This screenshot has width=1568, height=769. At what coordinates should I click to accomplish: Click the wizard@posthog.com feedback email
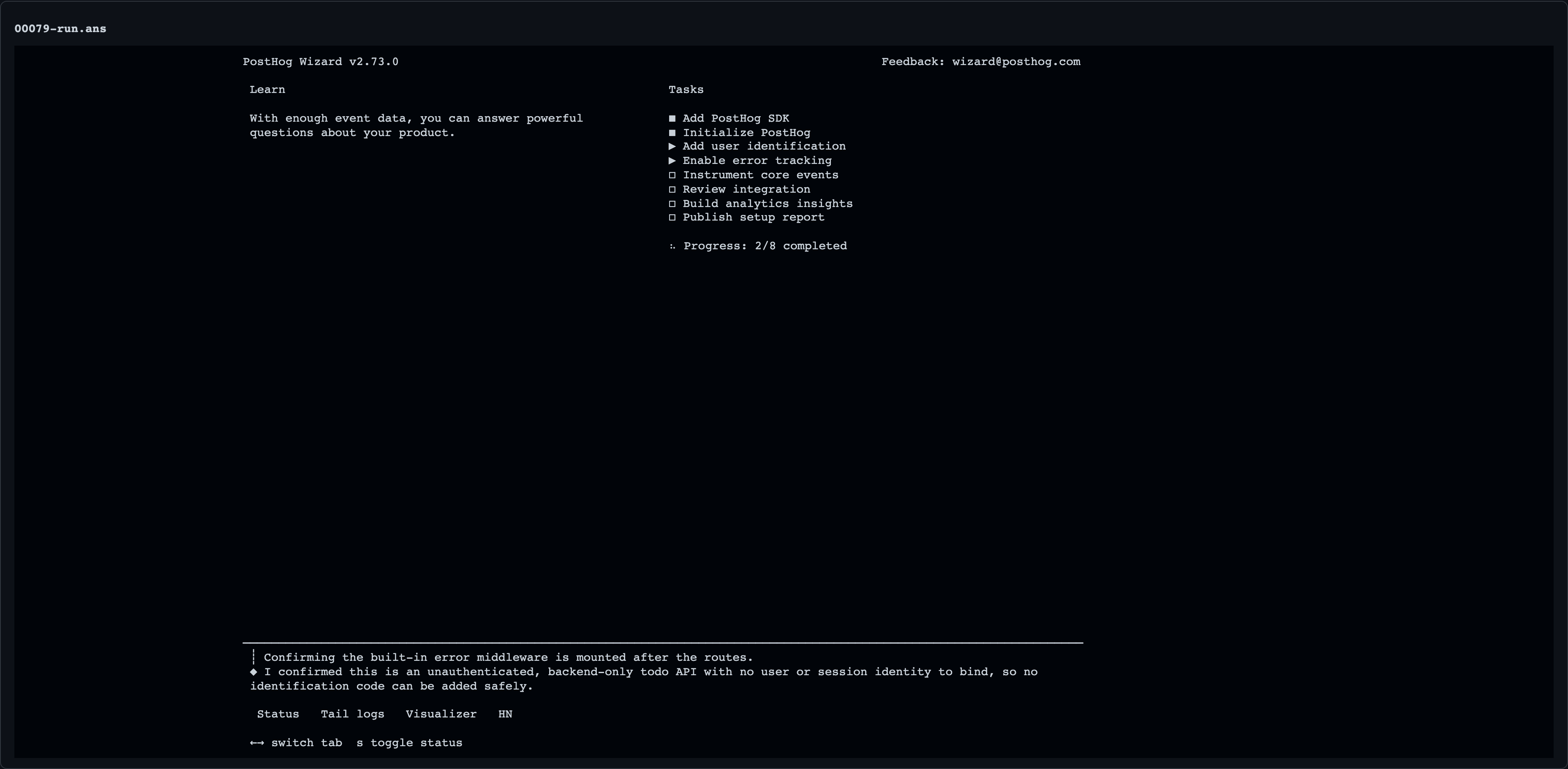(x=1016, y=62)
